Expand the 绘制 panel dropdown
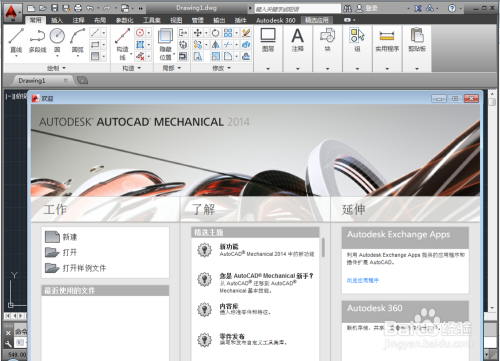 (x=56, y=68)
